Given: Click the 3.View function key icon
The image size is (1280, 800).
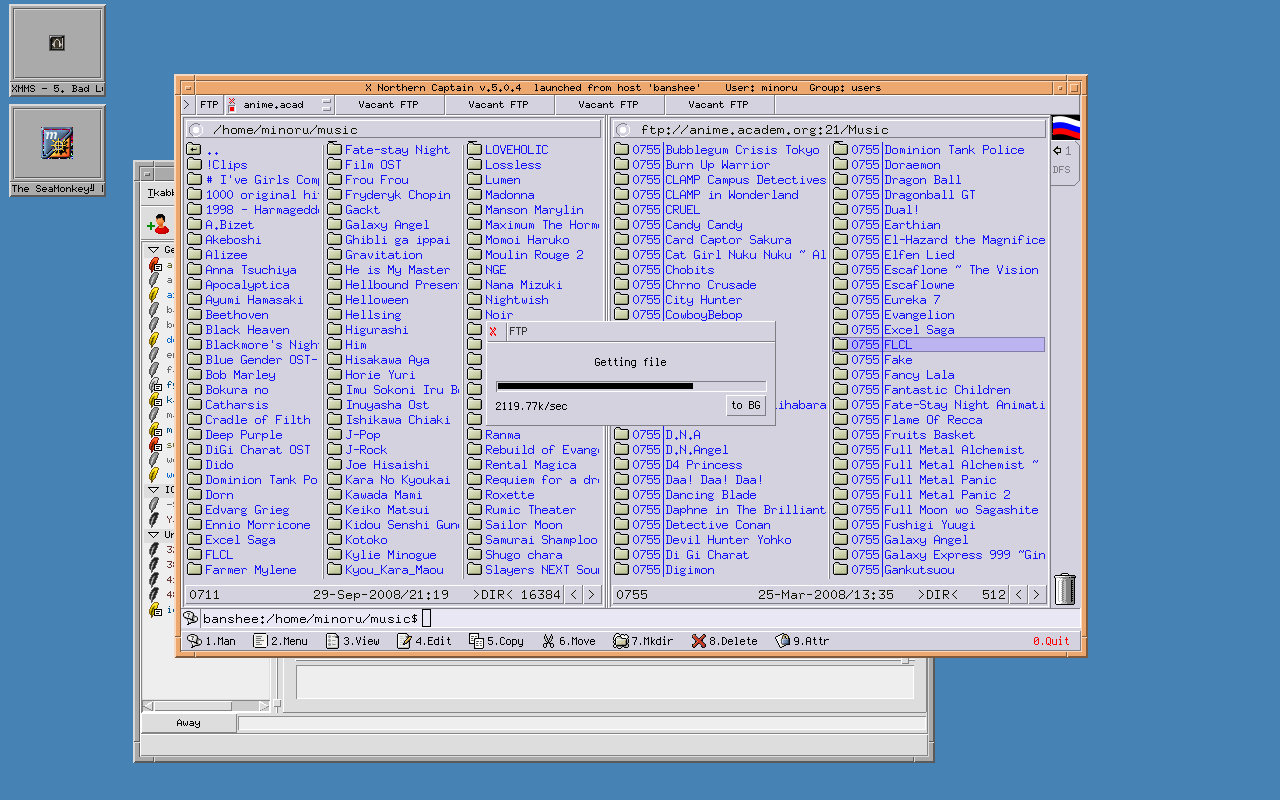Looking at the screenshot, I should (x=333, y=641).
